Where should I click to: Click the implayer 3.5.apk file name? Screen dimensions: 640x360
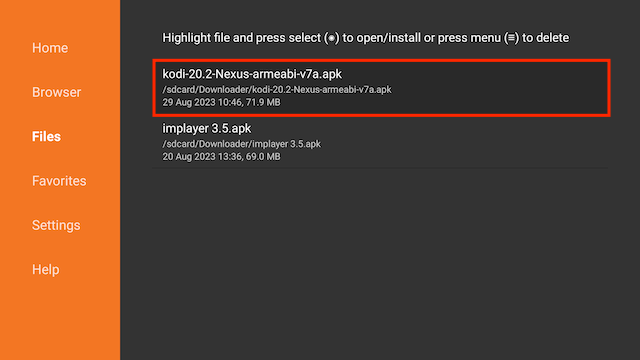[x=207, y=129]
